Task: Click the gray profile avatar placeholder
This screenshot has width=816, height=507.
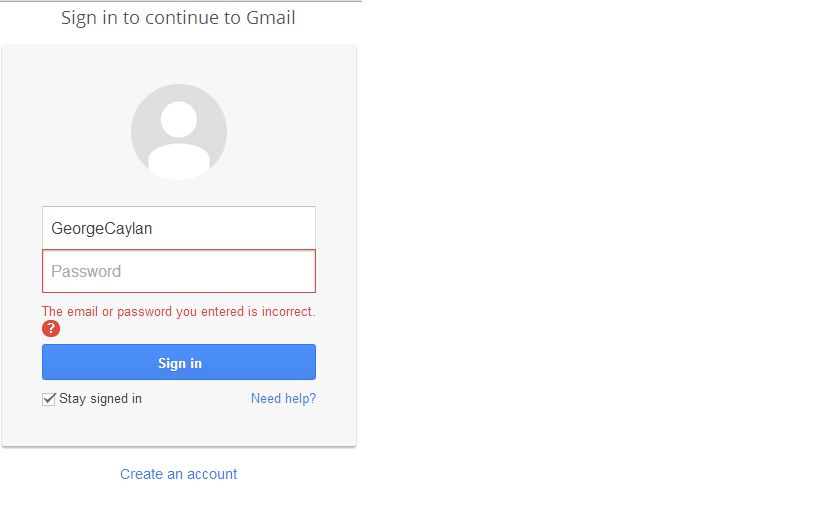Action: click(179, 132)
